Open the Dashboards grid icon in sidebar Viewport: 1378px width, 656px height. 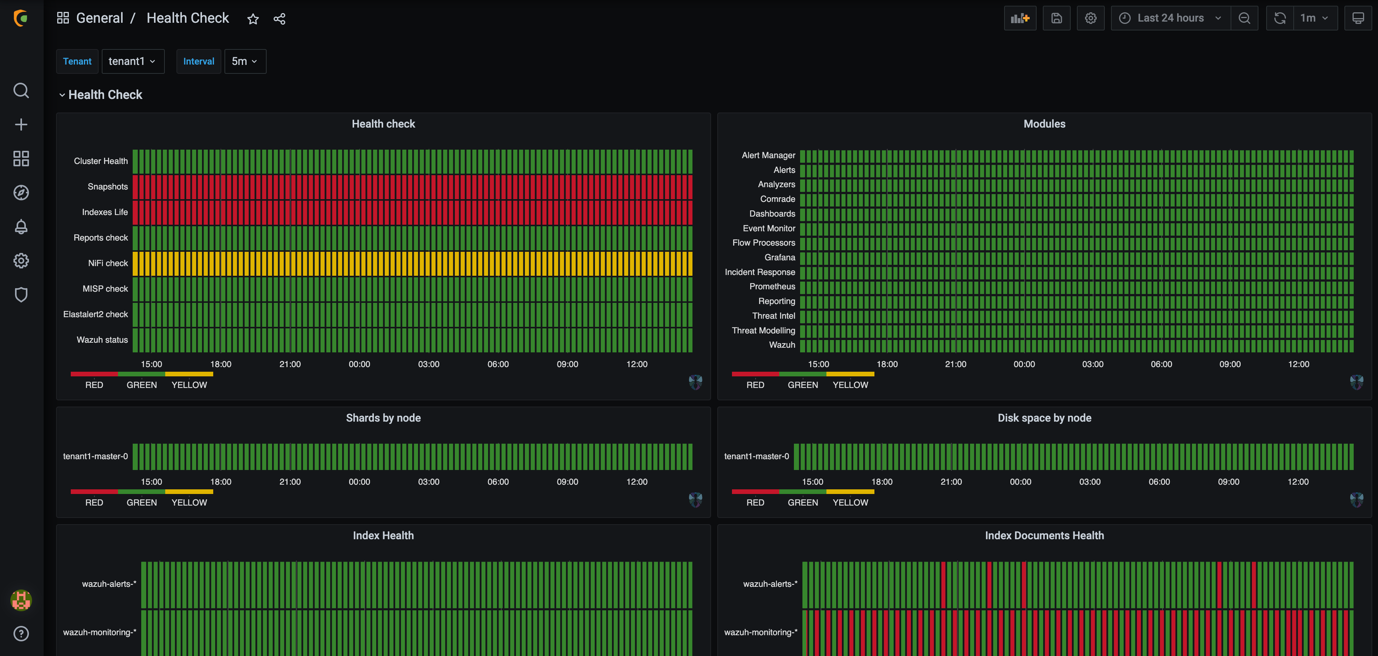[21, 159]
